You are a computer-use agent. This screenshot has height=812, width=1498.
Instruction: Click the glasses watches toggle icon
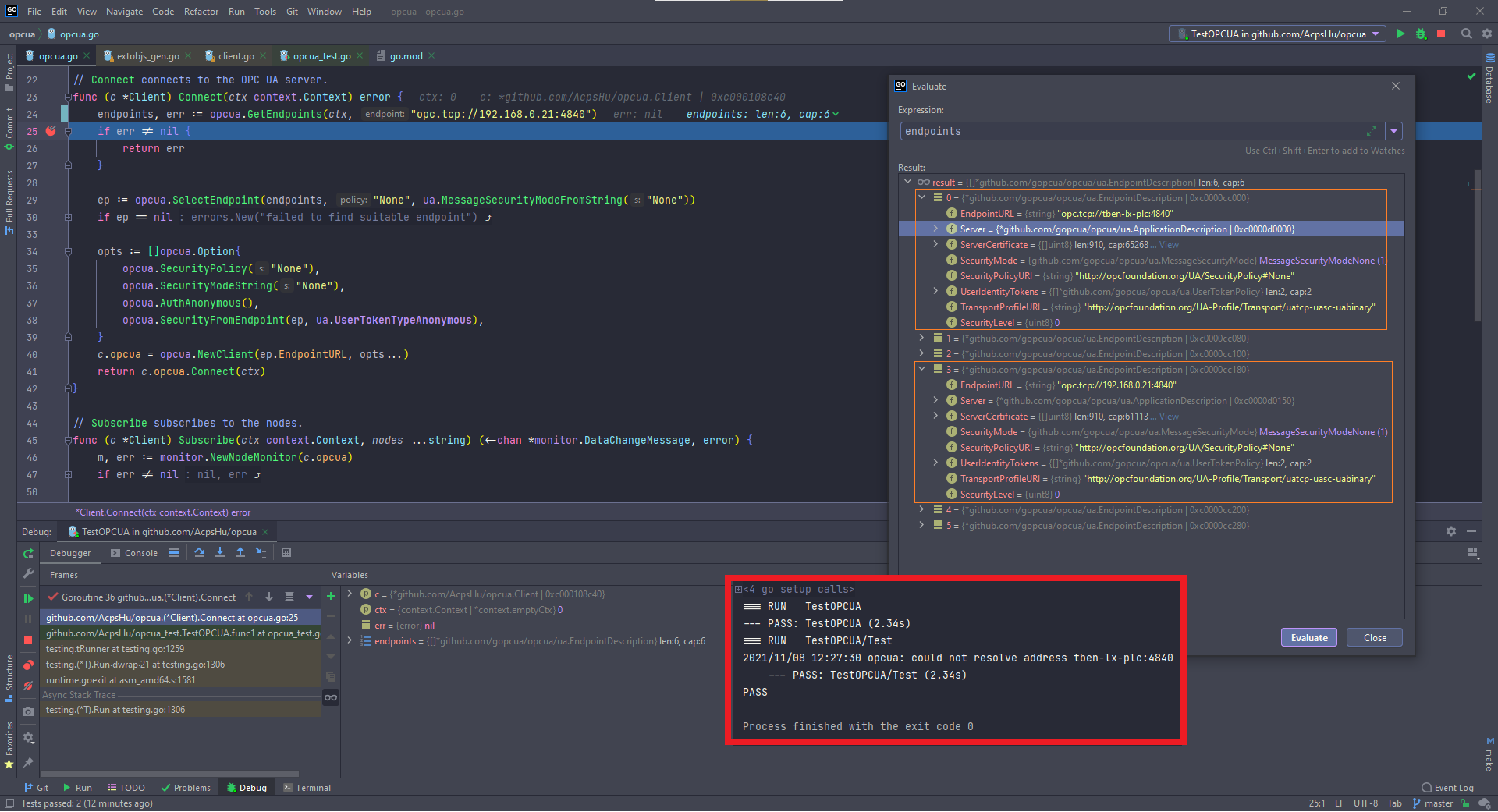click(331, 697)
